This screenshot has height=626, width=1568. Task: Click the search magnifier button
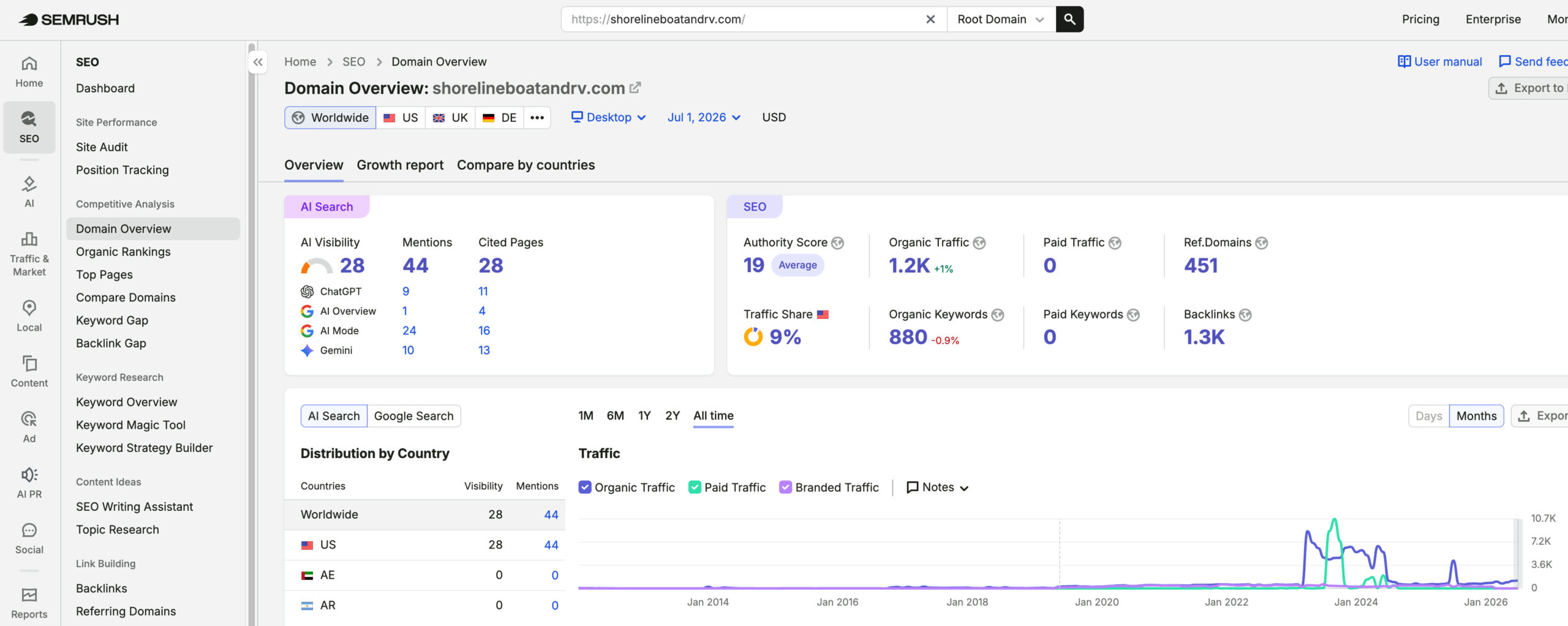pos(1069,19)
